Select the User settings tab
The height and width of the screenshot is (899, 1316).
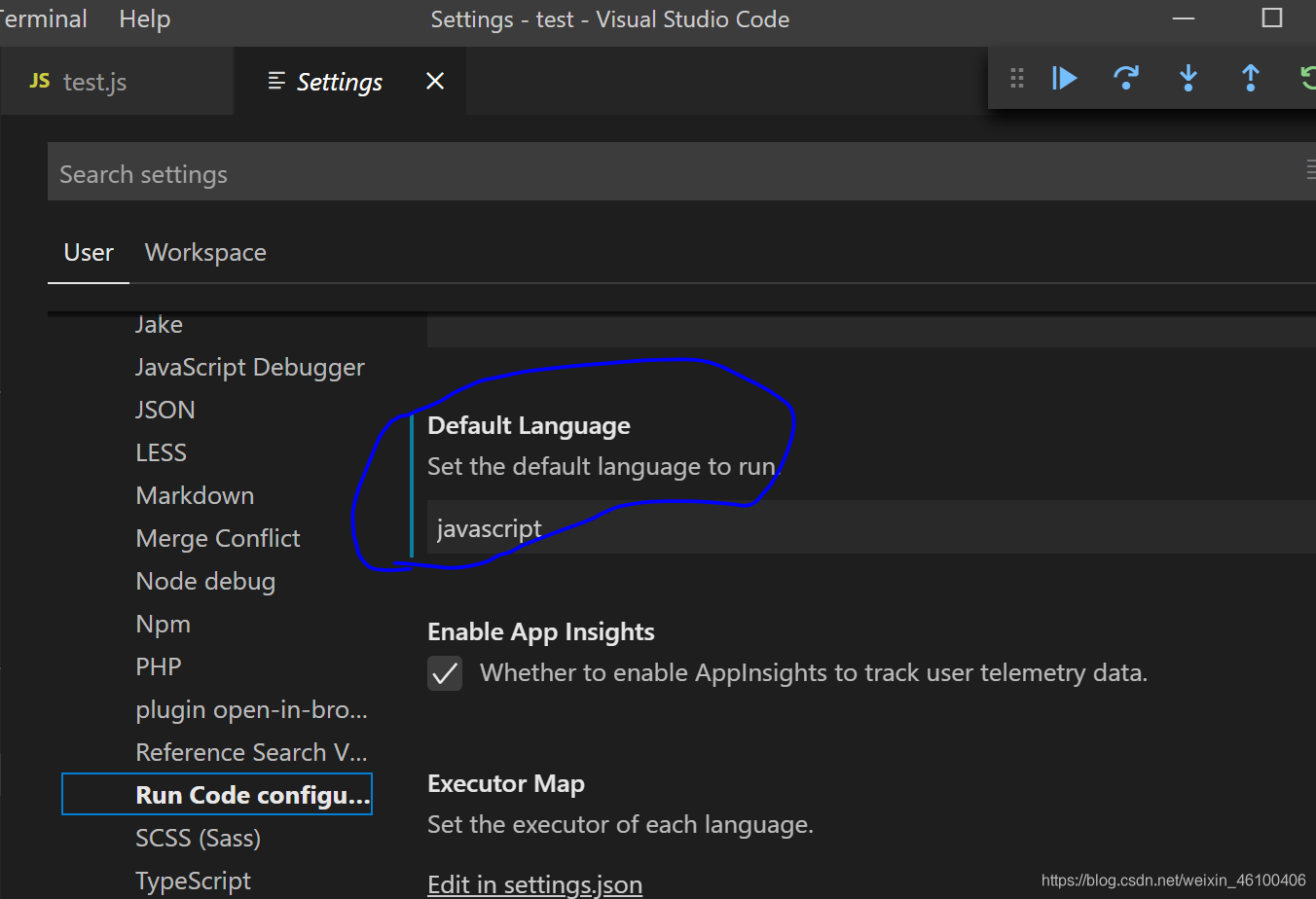pos(89,252)
